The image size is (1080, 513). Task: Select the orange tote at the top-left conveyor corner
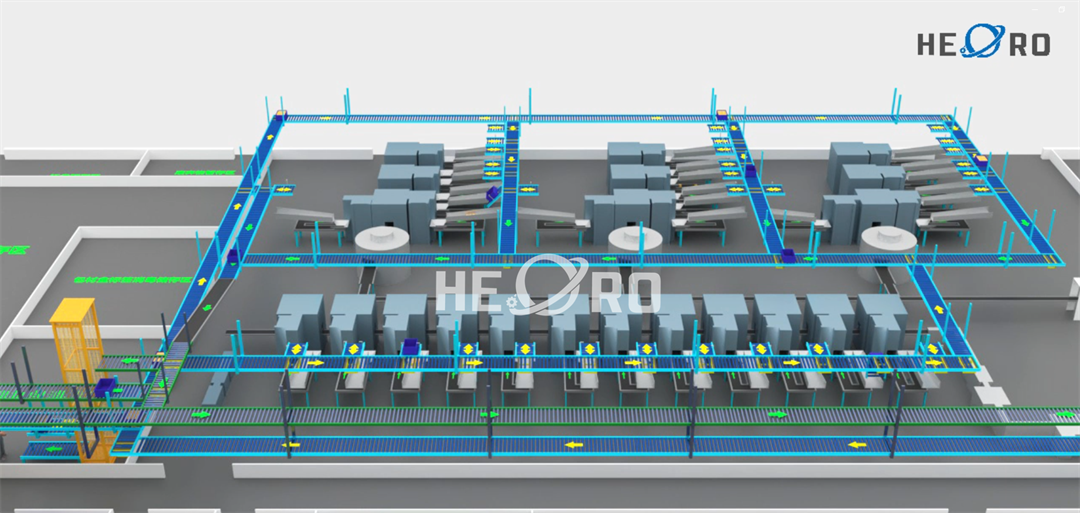(x=280, y=115)
